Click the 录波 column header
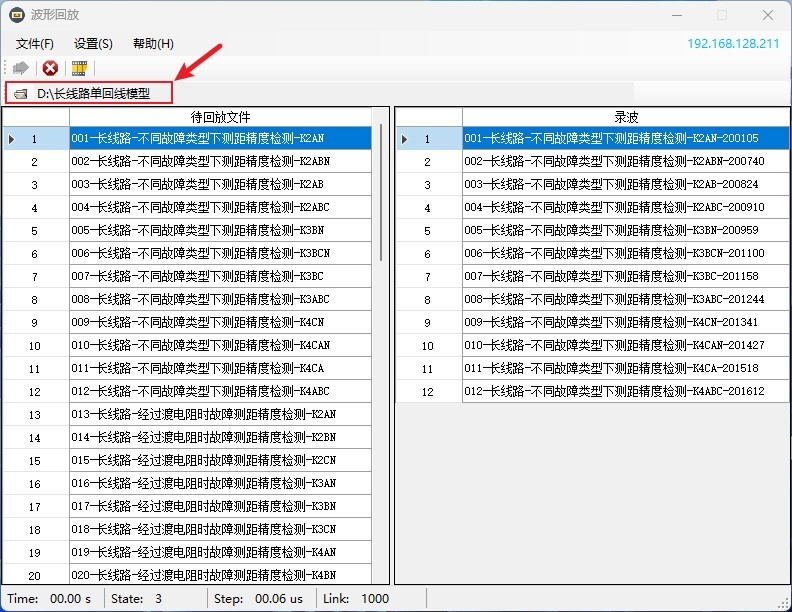Viewport: 792px width, 612px height. tap(626, 117)
